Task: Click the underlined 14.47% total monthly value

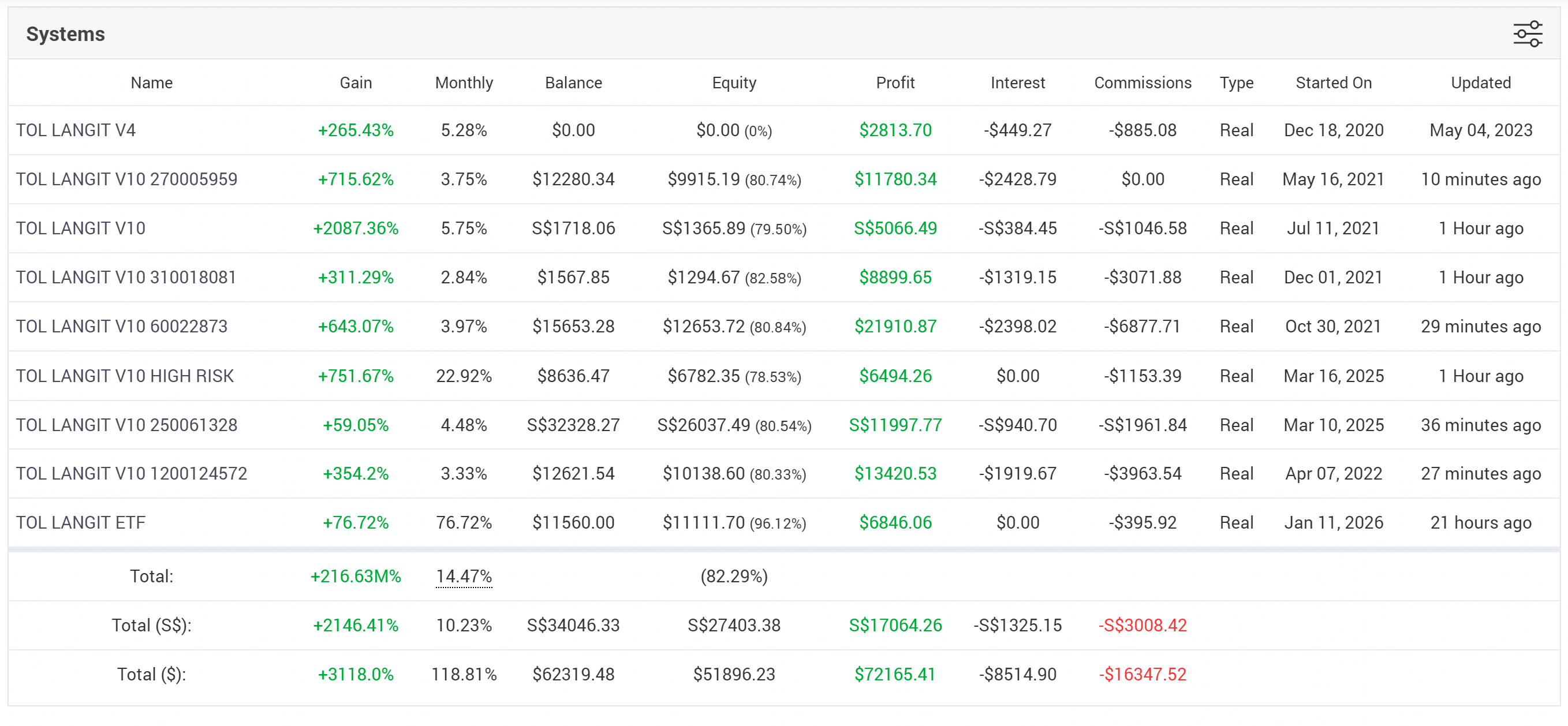Action: tap(464, 577)
